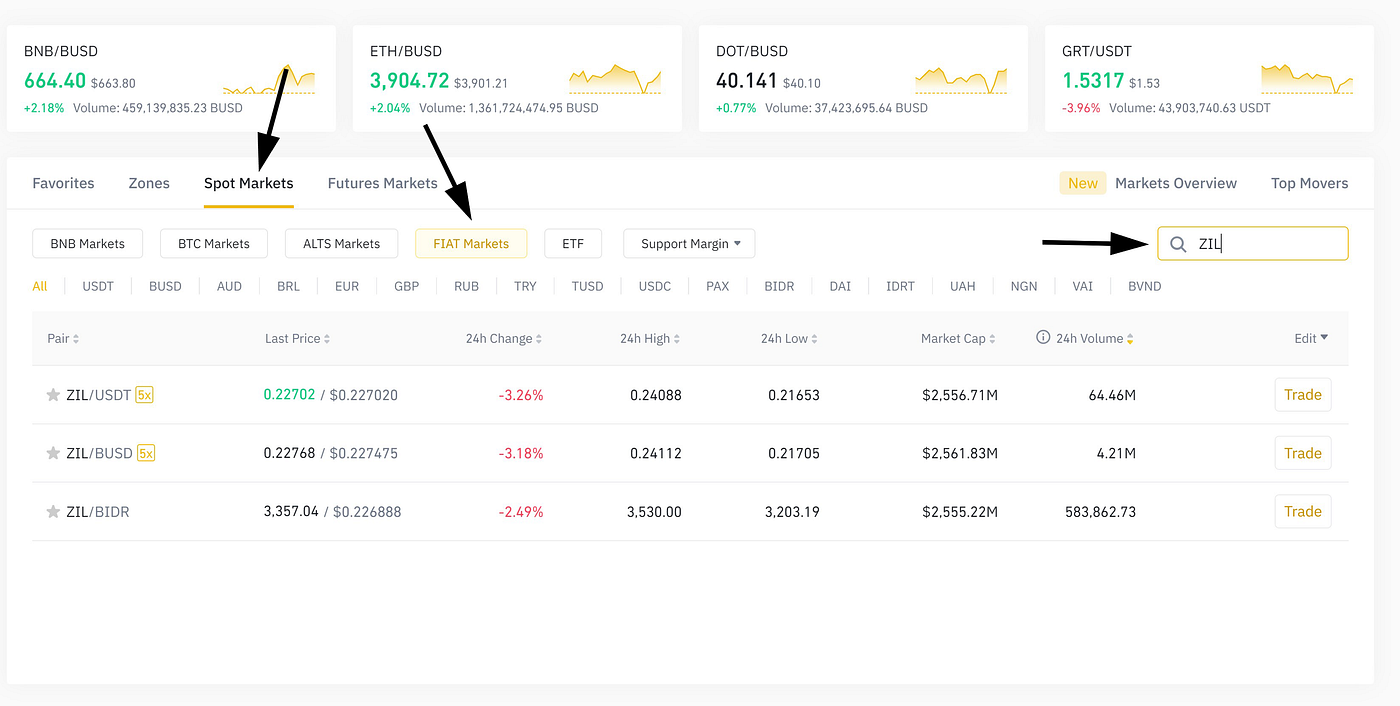Filter by BRL quote currency
This screenshot has width=1400, height=706.
click(288, 286)
